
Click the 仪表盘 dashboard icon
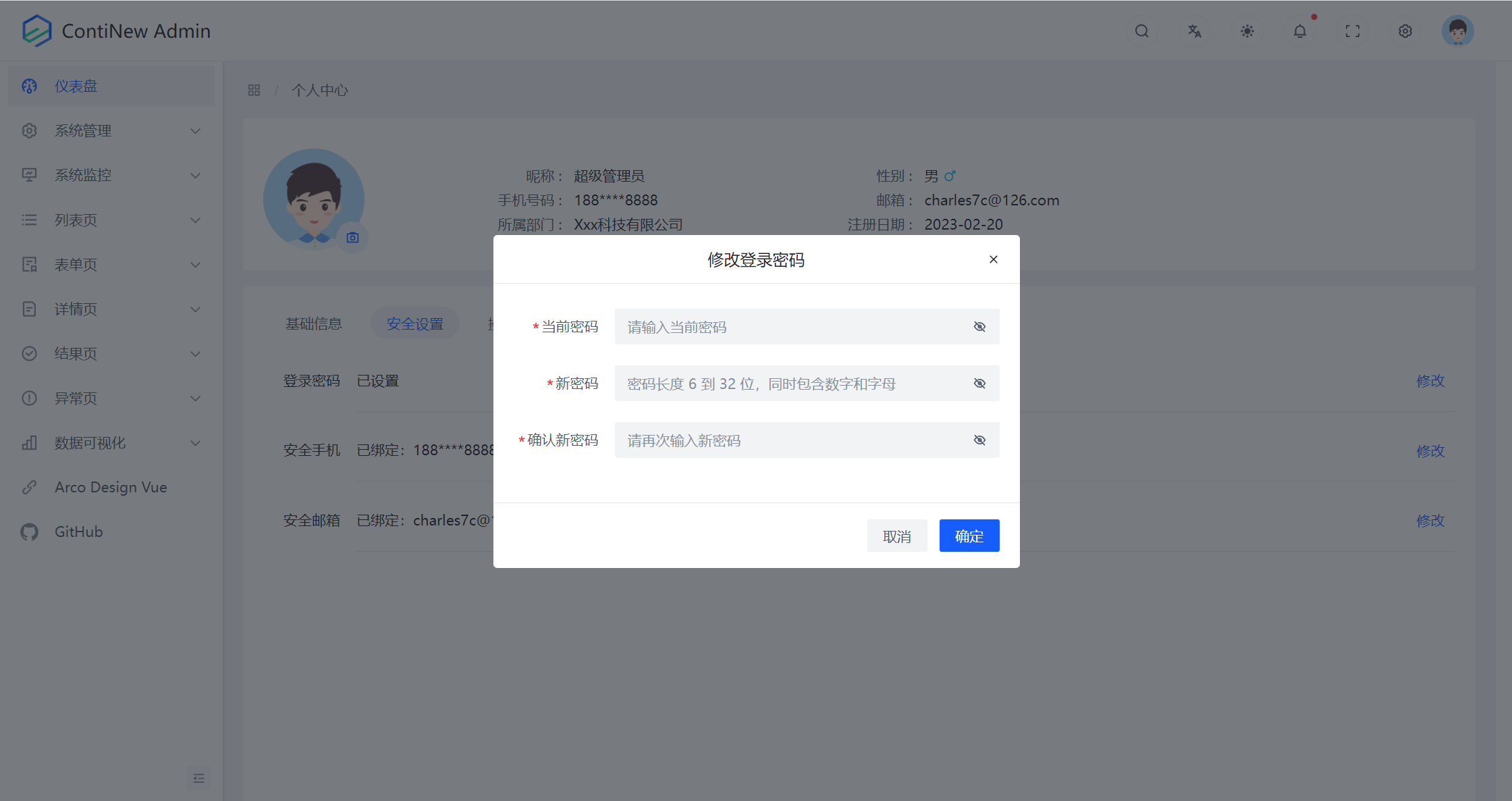point(29,86)
